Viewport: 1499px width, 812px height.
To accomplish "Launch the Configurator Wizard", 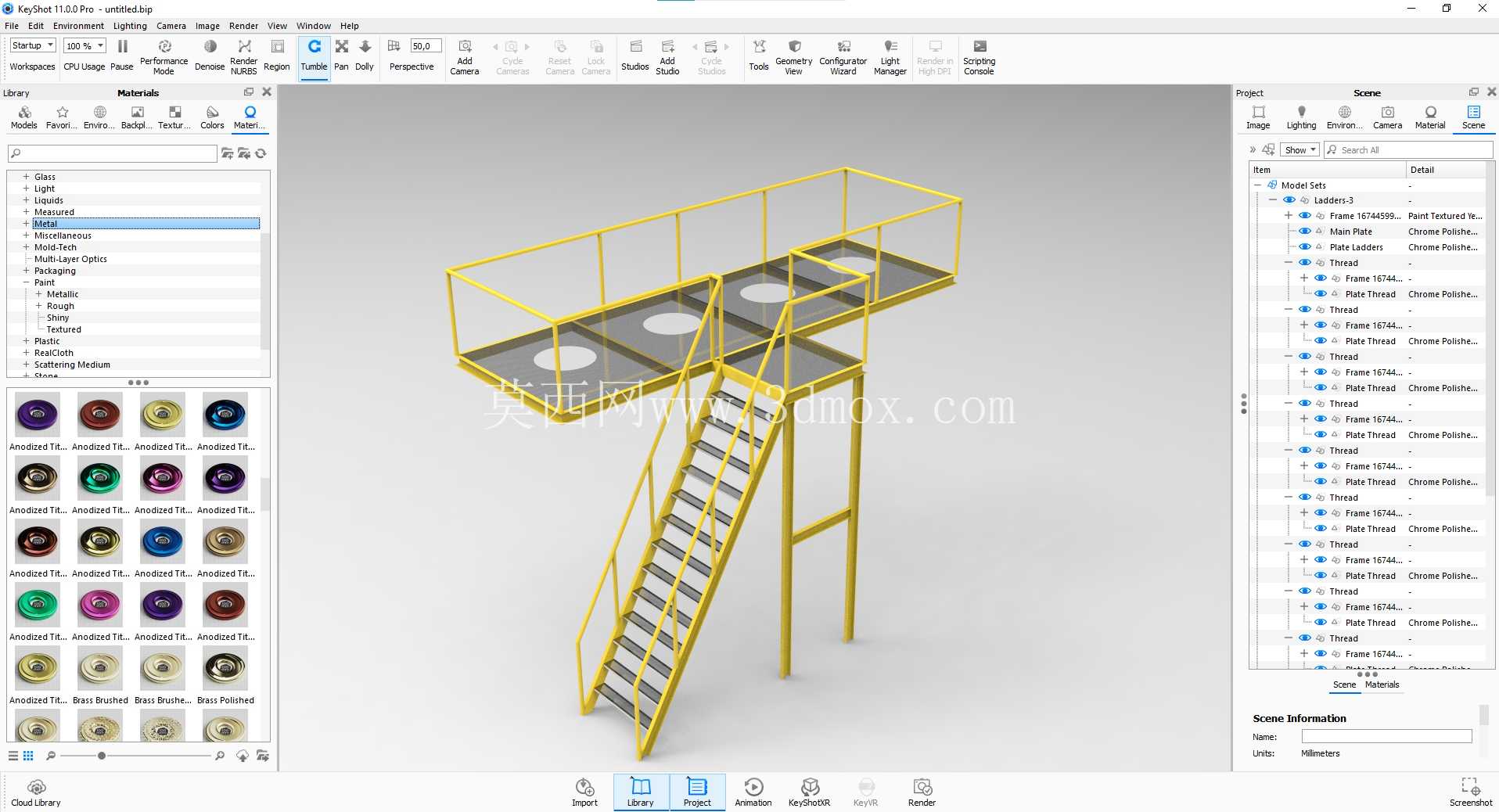I will tap(843, 56).
